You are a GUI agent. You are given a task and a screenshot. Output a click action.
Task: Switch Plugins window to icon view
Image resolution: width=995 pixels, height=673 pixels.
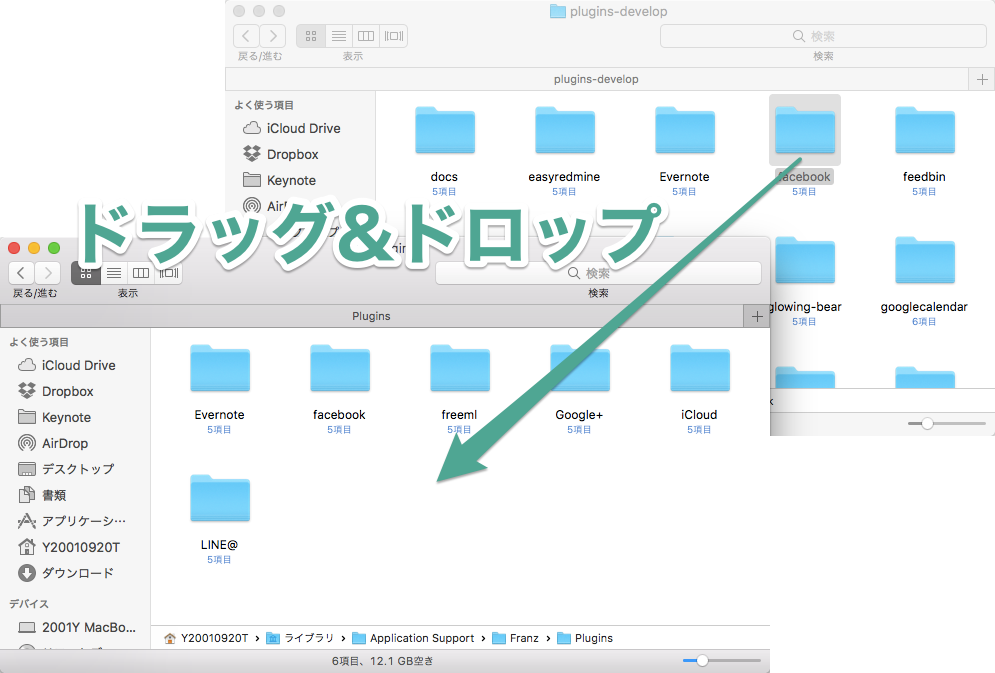[x=86, y=273]
